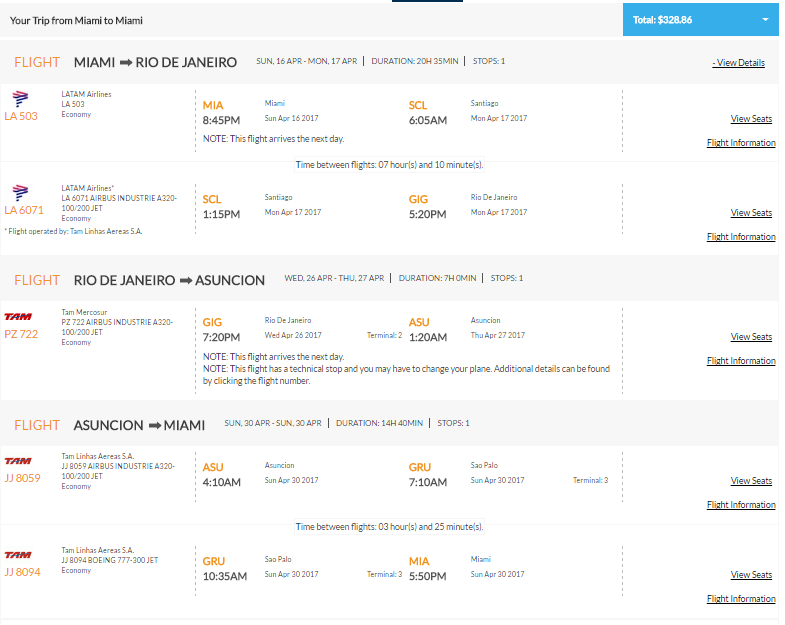Click the TAM logo for PZ 722
The height and width of the screenshot is (625, 785).
[18, 317]
